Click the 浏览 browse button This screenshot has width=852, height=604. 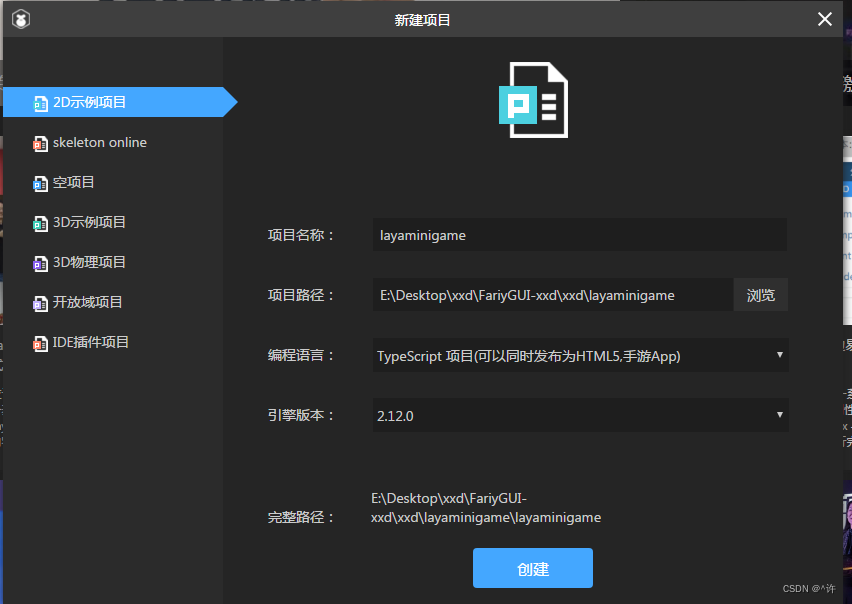point(760,295)
